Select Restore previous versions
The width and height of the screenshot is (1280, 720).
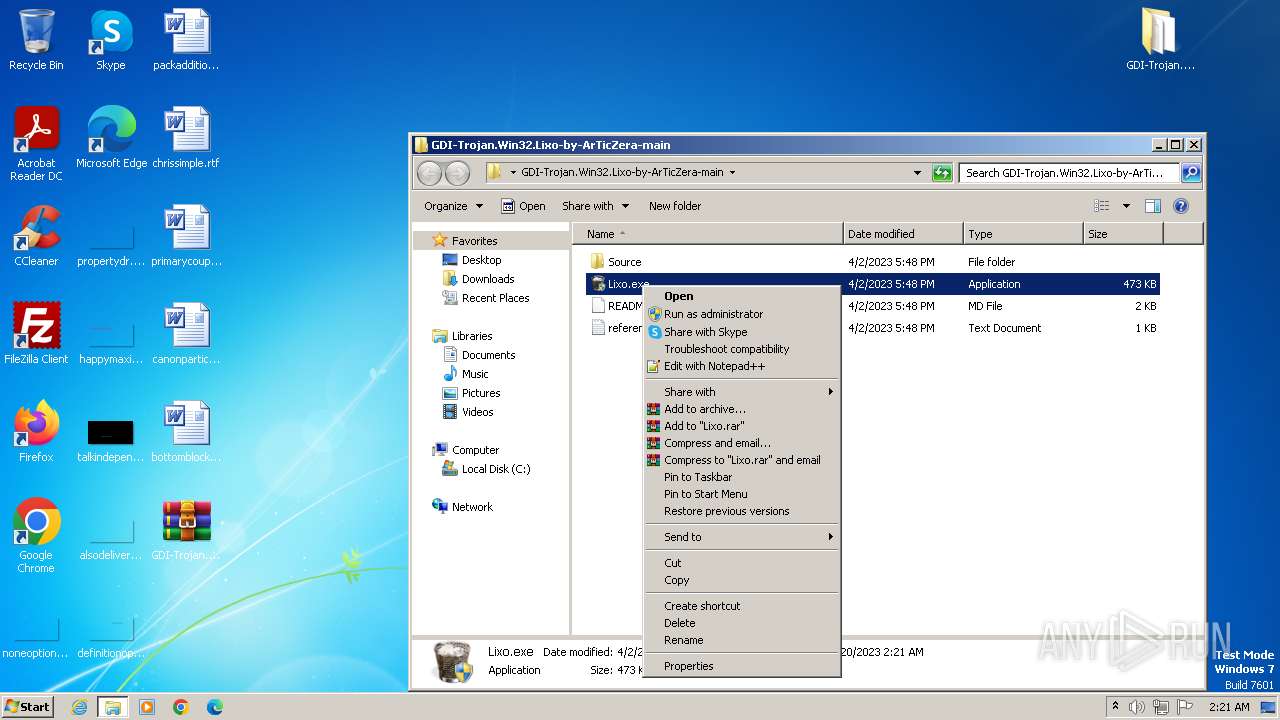[741, 511]
